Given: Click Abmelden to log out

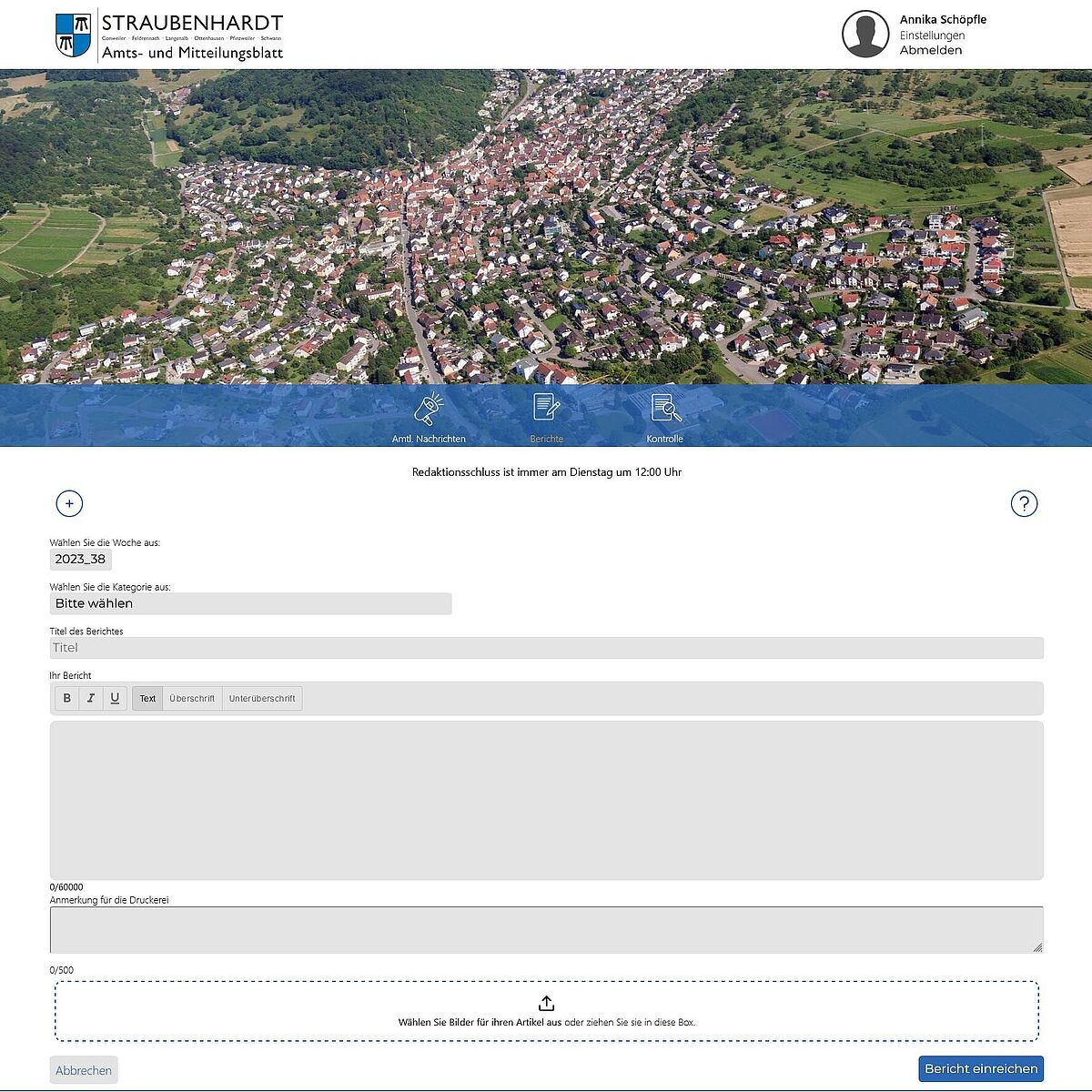Looking at the screenshot, I should click(x=930, y=50).
